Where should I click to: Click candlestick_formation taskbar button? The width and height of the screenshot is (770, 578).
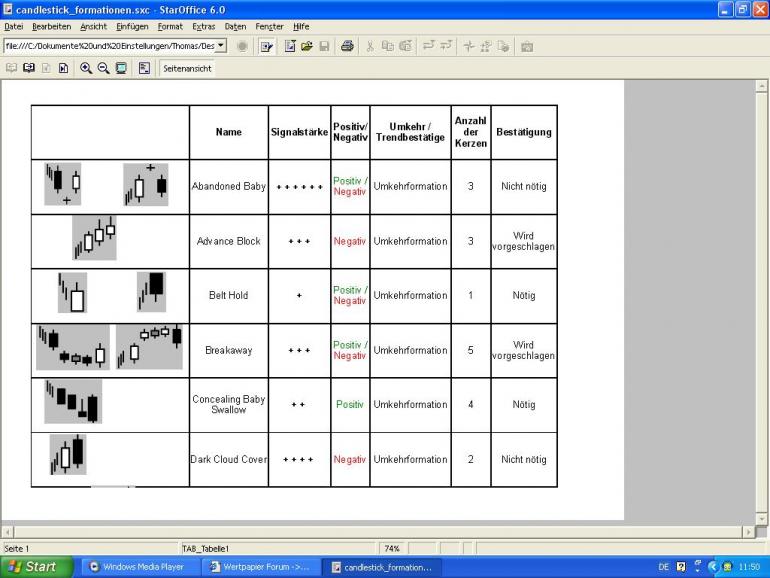click(383, 567)
